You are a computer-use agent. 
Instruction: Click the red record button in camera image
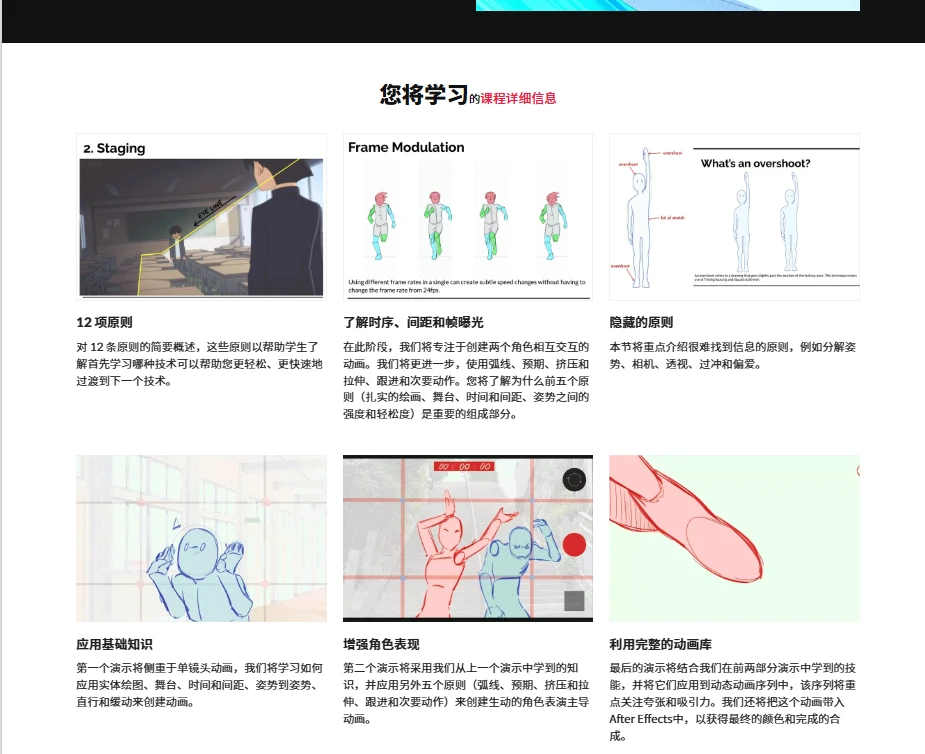574,545
